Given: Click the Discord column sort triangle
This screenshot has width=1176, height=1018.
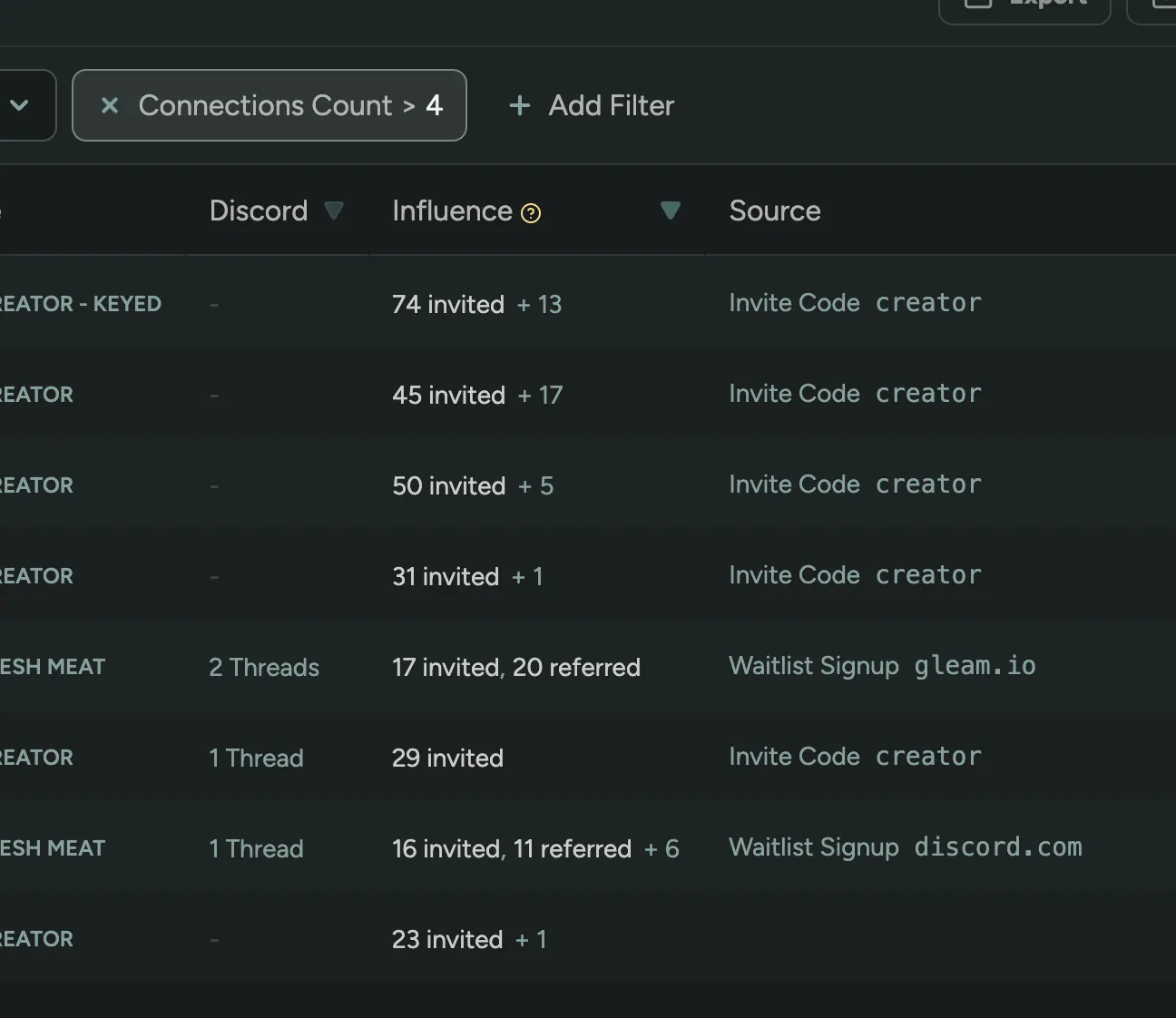Looking at the screenshot, I should pyautogui.click(x=334, y=210).
